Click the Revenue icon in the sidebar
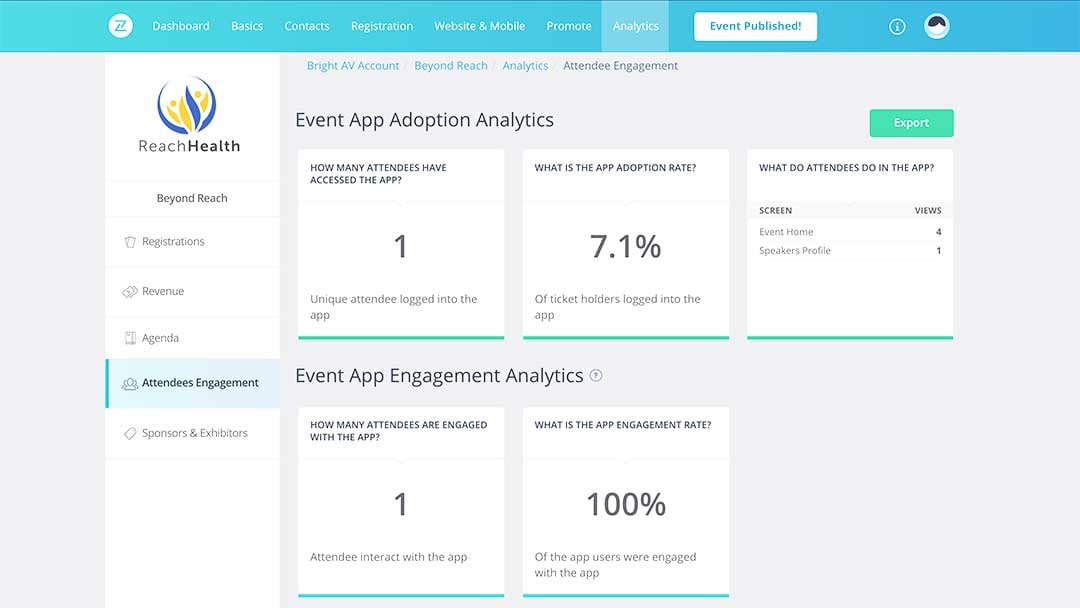The height and width of the screenshot is (608, 1080). (x=131, y=291)
